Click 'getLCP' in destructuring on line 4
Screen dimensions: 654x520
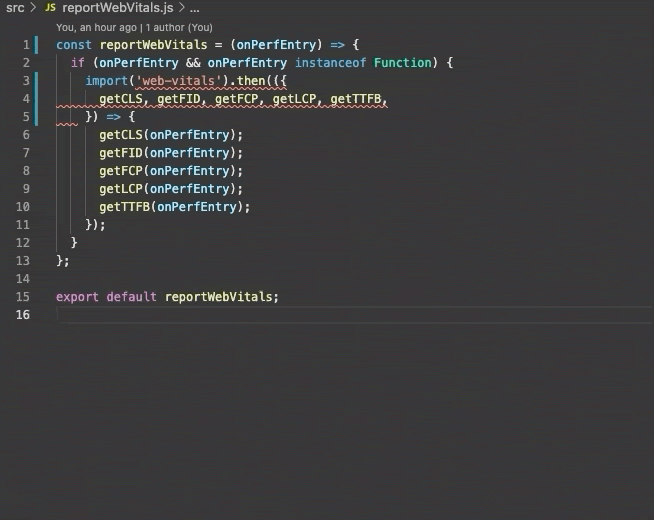[294, 99]
